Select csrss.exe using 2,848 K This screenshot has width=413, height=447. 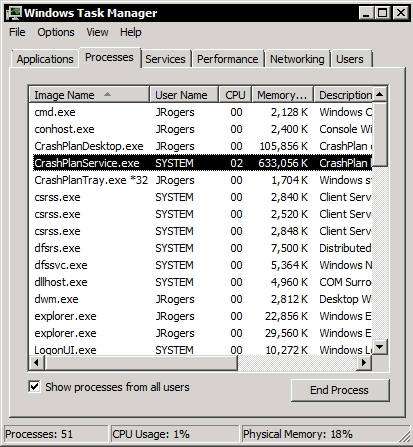point(202,231)
